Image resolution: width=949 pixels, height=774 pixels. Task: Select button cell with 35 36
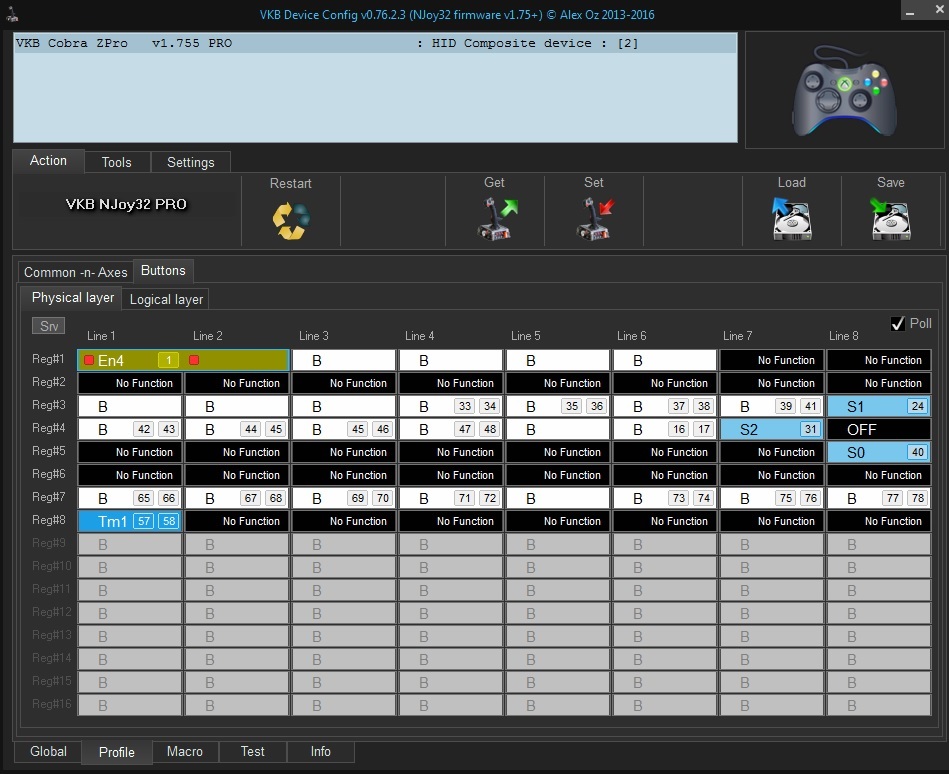[557, 406]
